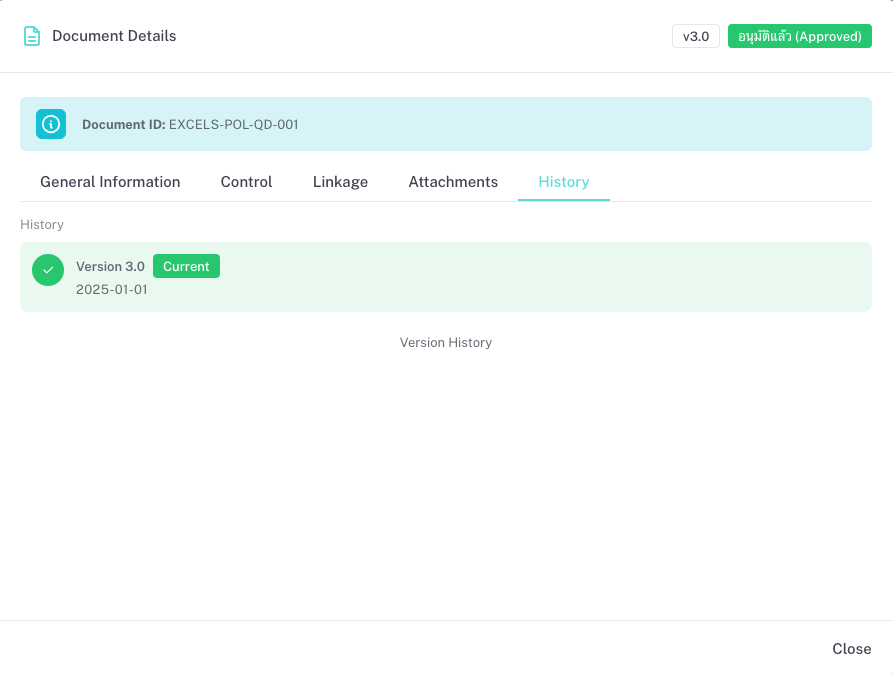This screenshot has height=674, width=893.
Task: Click the 2025-01-01 version date
Action: tap(111, 290)
